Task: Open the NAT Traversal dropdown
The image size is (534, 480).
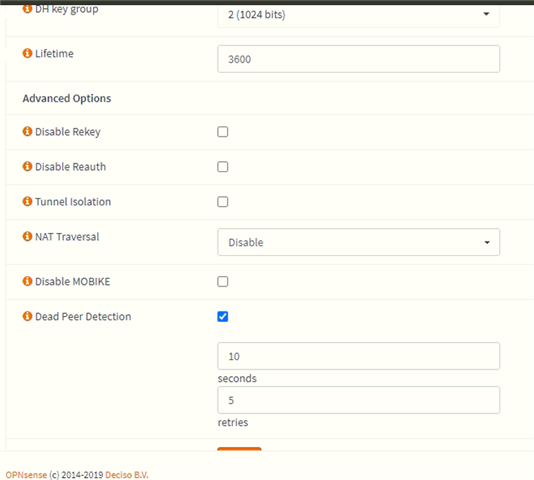Action: [359, 242]
